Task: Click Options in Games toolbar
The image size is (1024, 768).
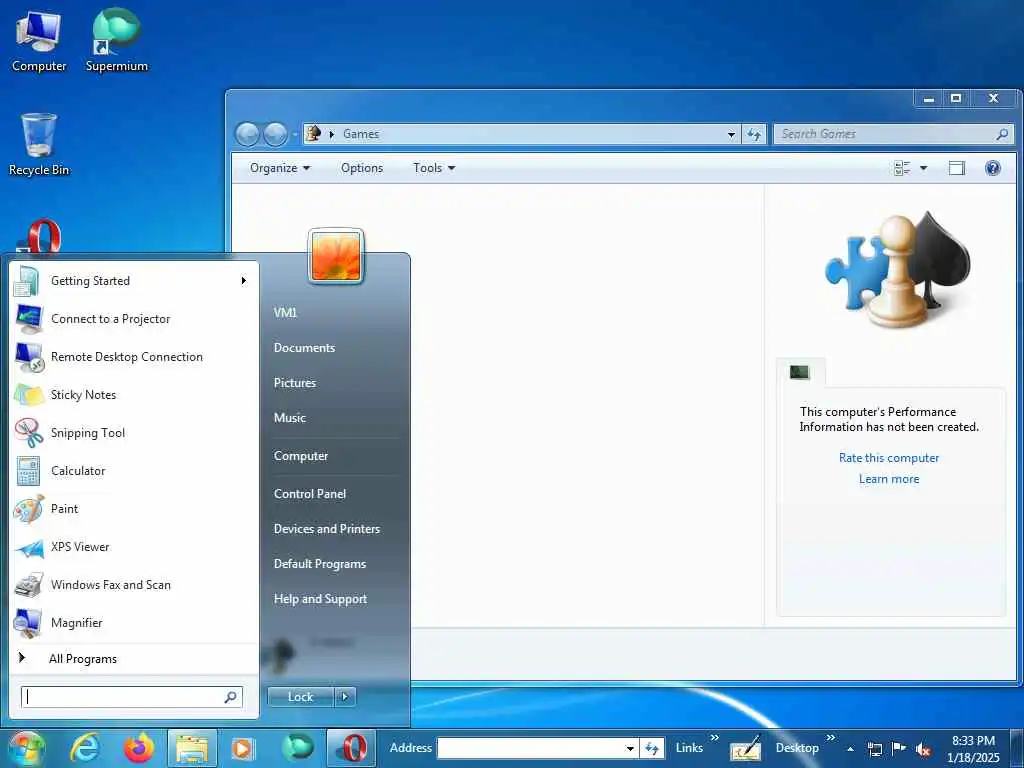Action: [362, 168]
